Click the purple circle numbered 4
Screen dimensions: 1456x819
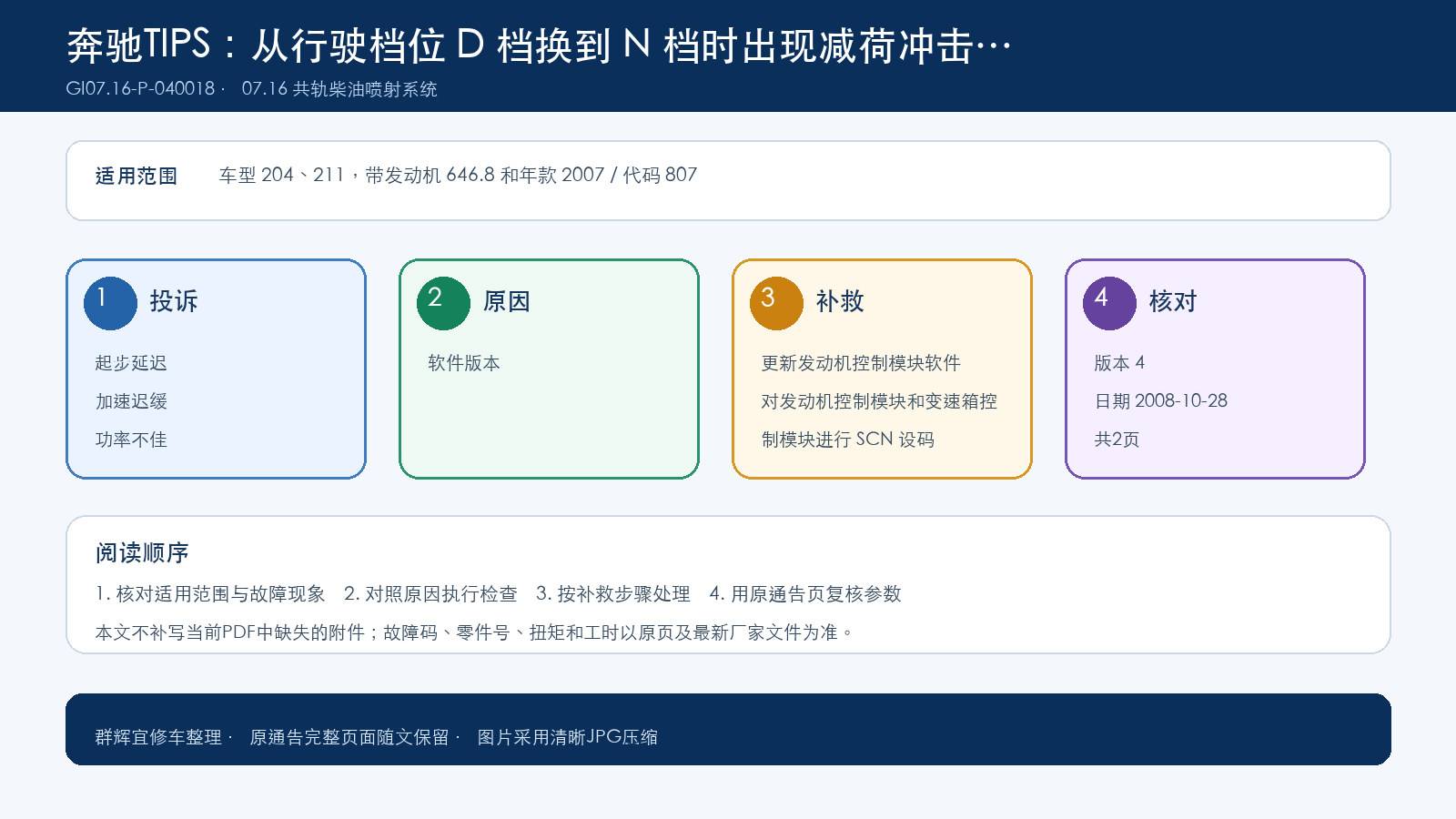pyautogui.click(x=1109, y=303)
